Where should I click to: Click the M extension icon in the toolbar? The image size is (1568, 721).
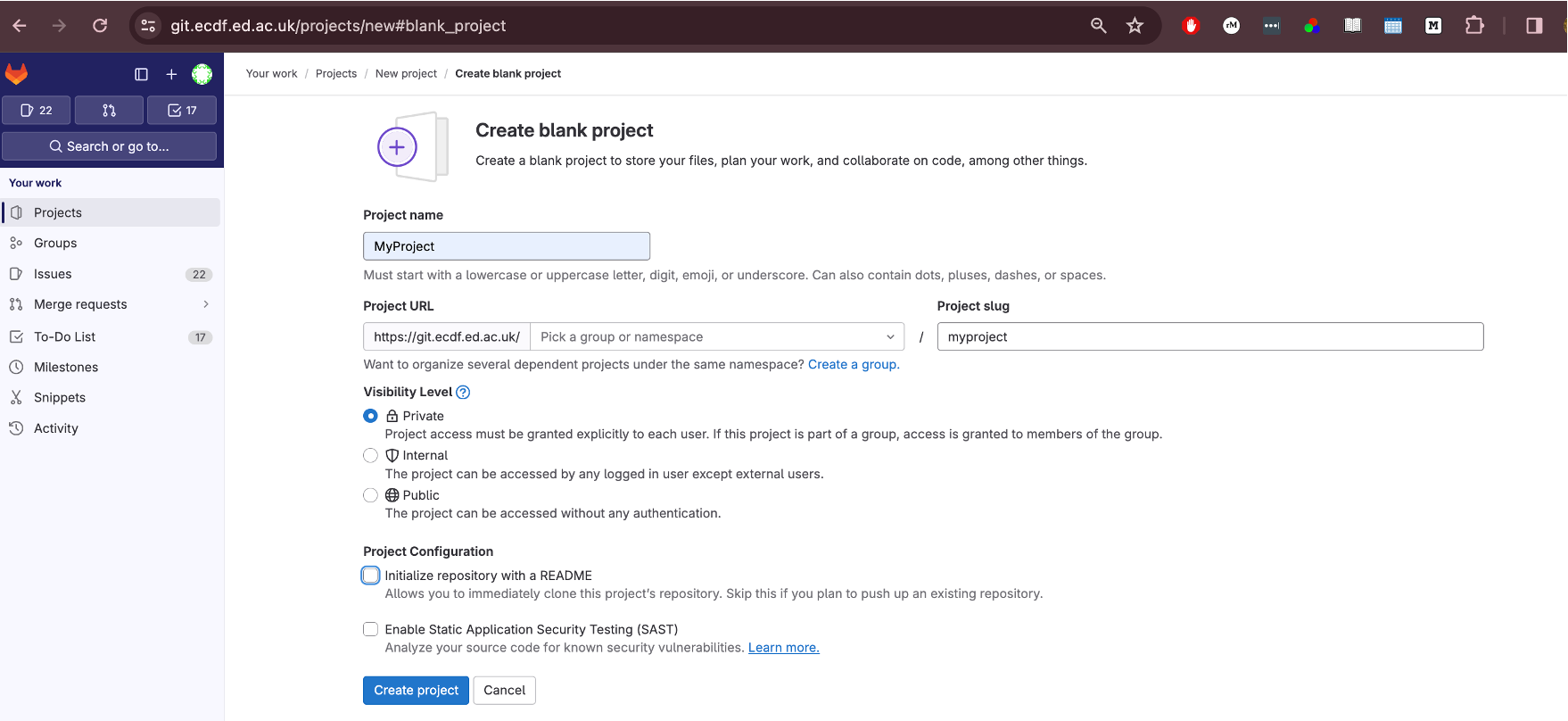[1433, 26]
